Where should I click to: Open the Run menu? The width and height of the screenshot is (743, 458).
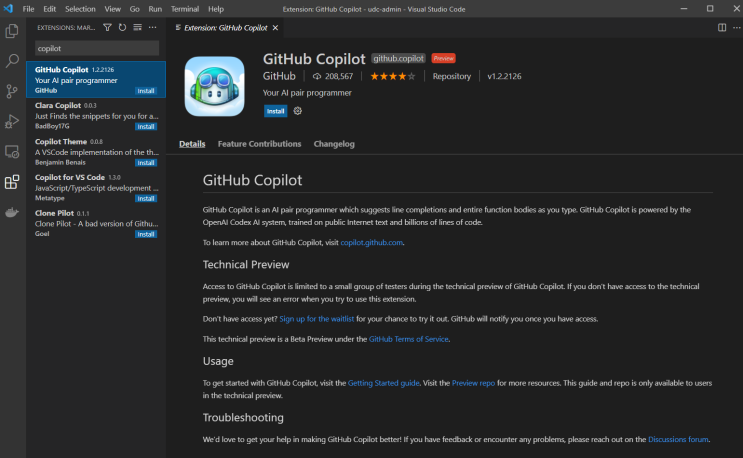(155, 9)
